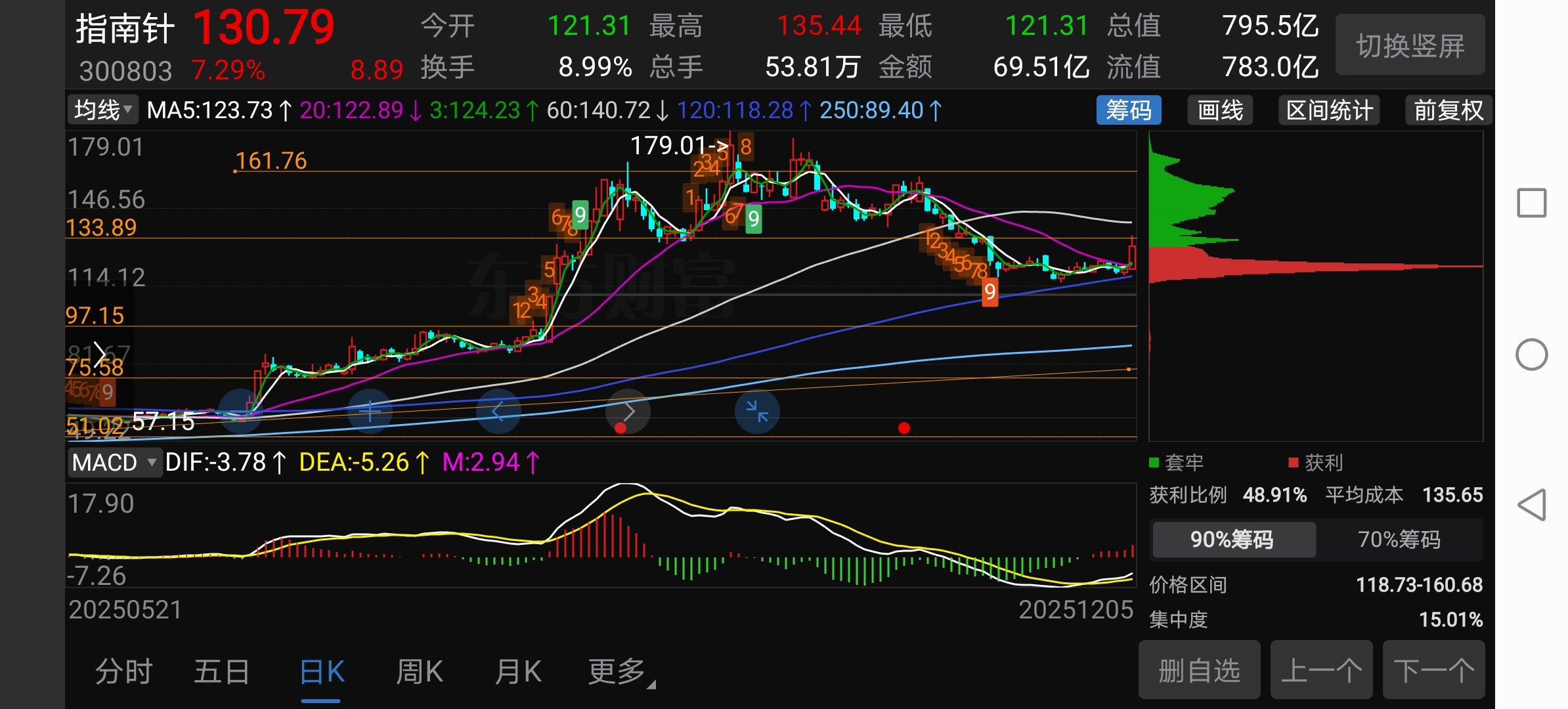1568x709 pixels.
Task: Select the 90%筹码 option
Action: click(x=1232, y=540)
